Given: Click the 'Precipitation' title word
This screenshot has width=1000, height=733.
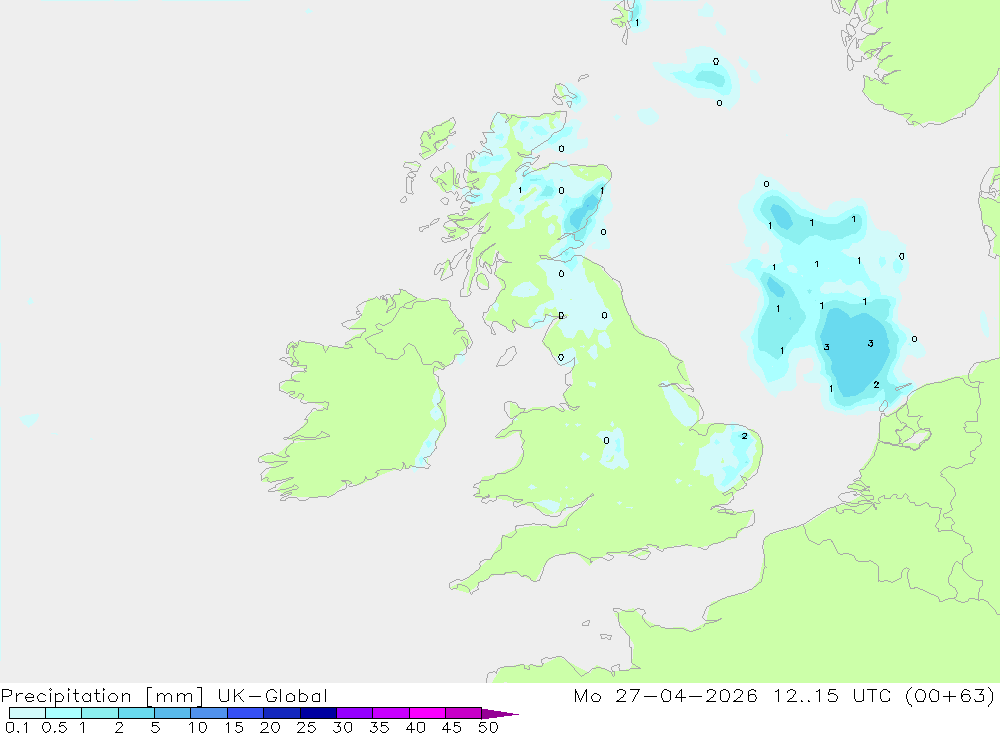Looking at the screenshot, I should point(66,696).
